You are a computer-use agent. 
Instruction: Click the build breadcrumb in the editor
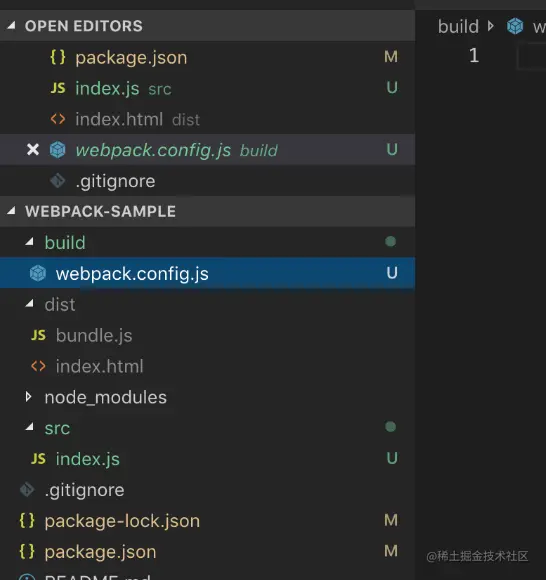coord(458,27)
